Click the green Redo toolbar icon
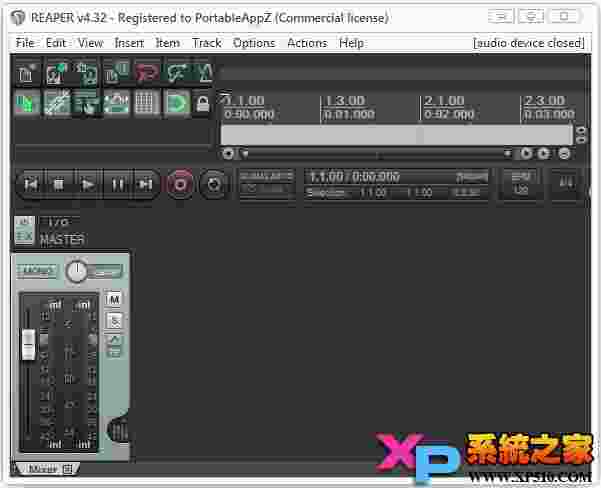601x488 pixels. (177, 73)
